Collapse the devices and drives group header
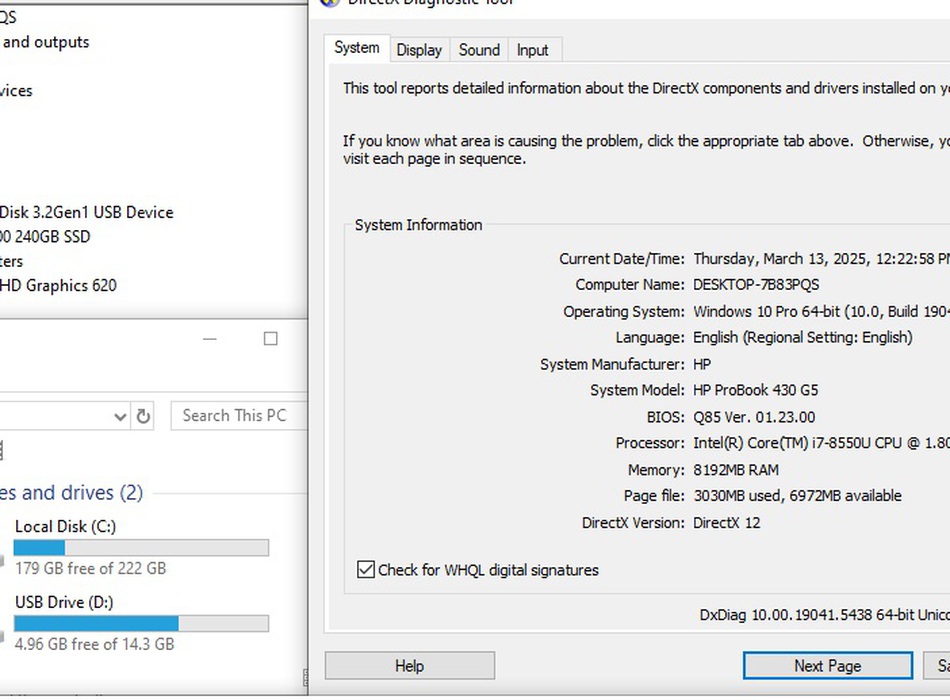Viewport: 950px width, 700px height. coord(71,493)
